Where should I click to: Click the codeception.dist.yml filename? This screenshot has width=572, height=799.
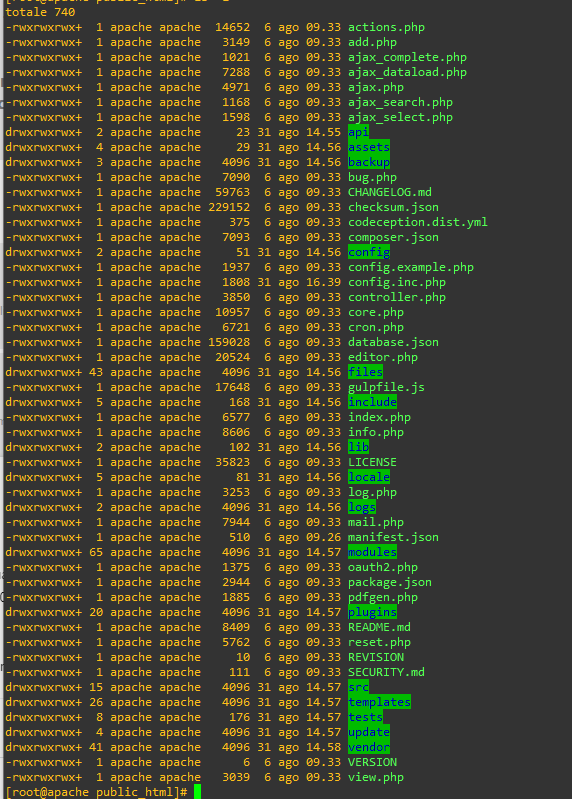(418, 223)
